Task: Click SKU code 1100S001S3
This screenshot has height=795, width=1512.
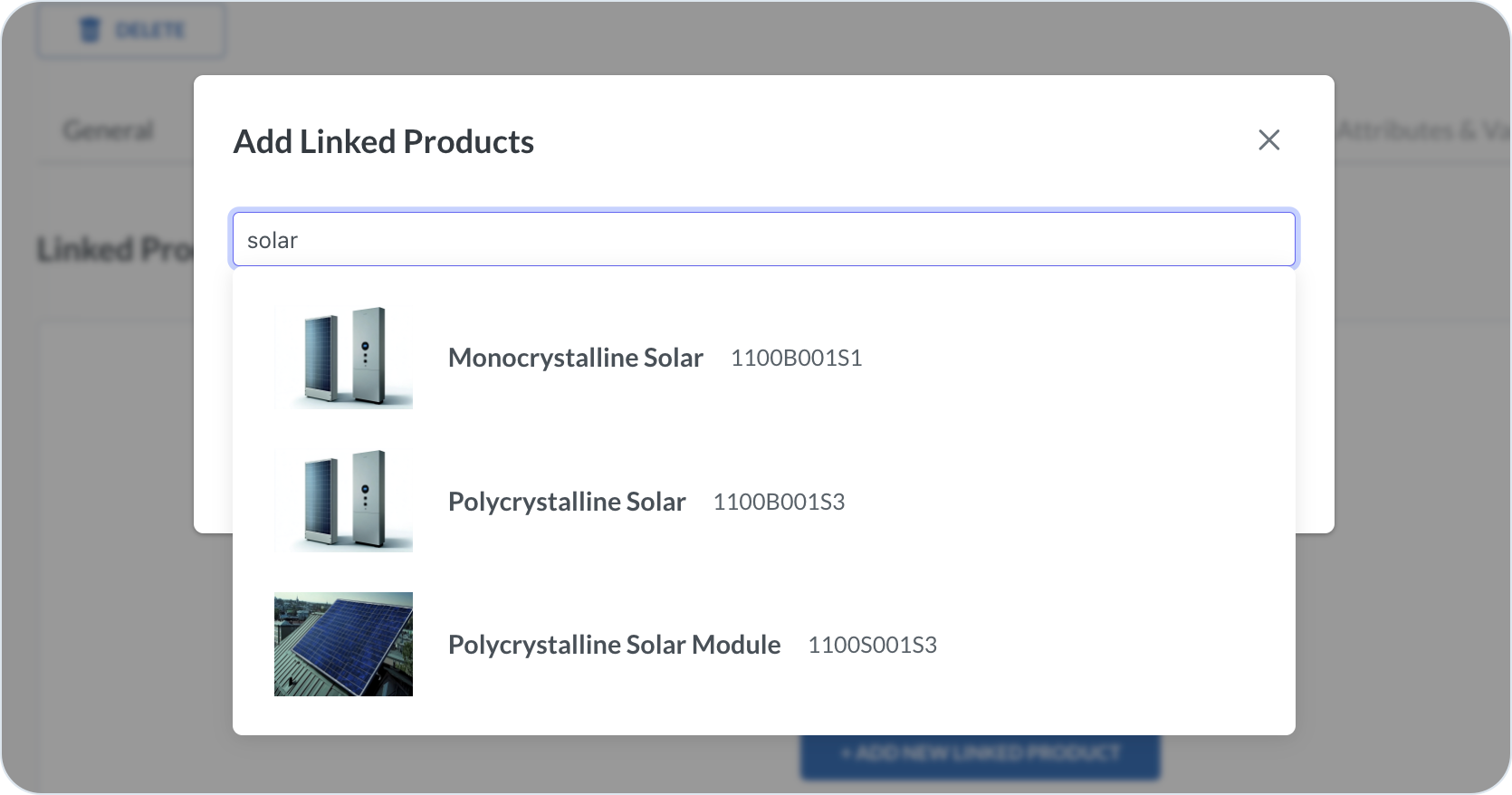Action: tap(872, 645)
